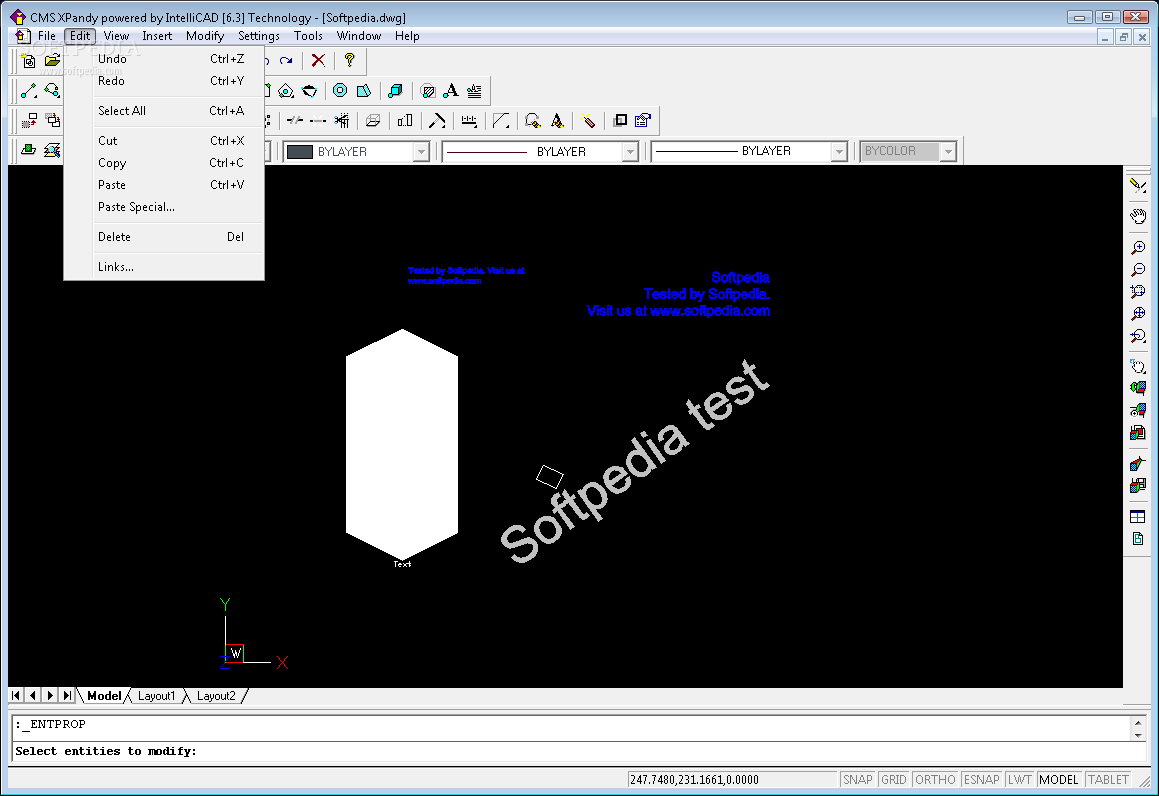
Task: Open the linetype BYLAYER dropdown
Action: click(x=630, y=152)
